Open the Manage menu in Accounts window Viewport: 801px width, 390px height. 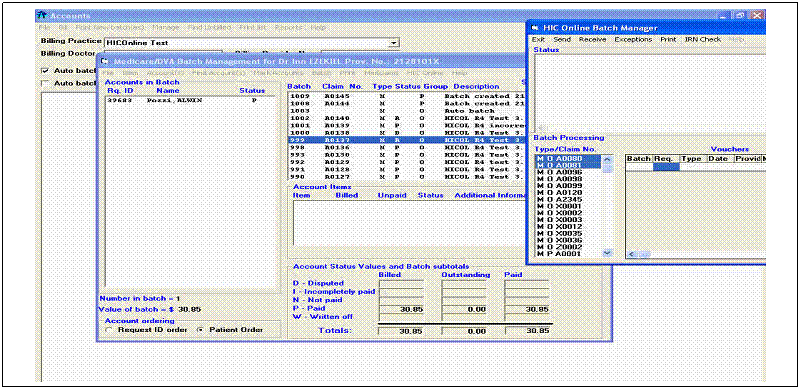(x=166, y=28)
